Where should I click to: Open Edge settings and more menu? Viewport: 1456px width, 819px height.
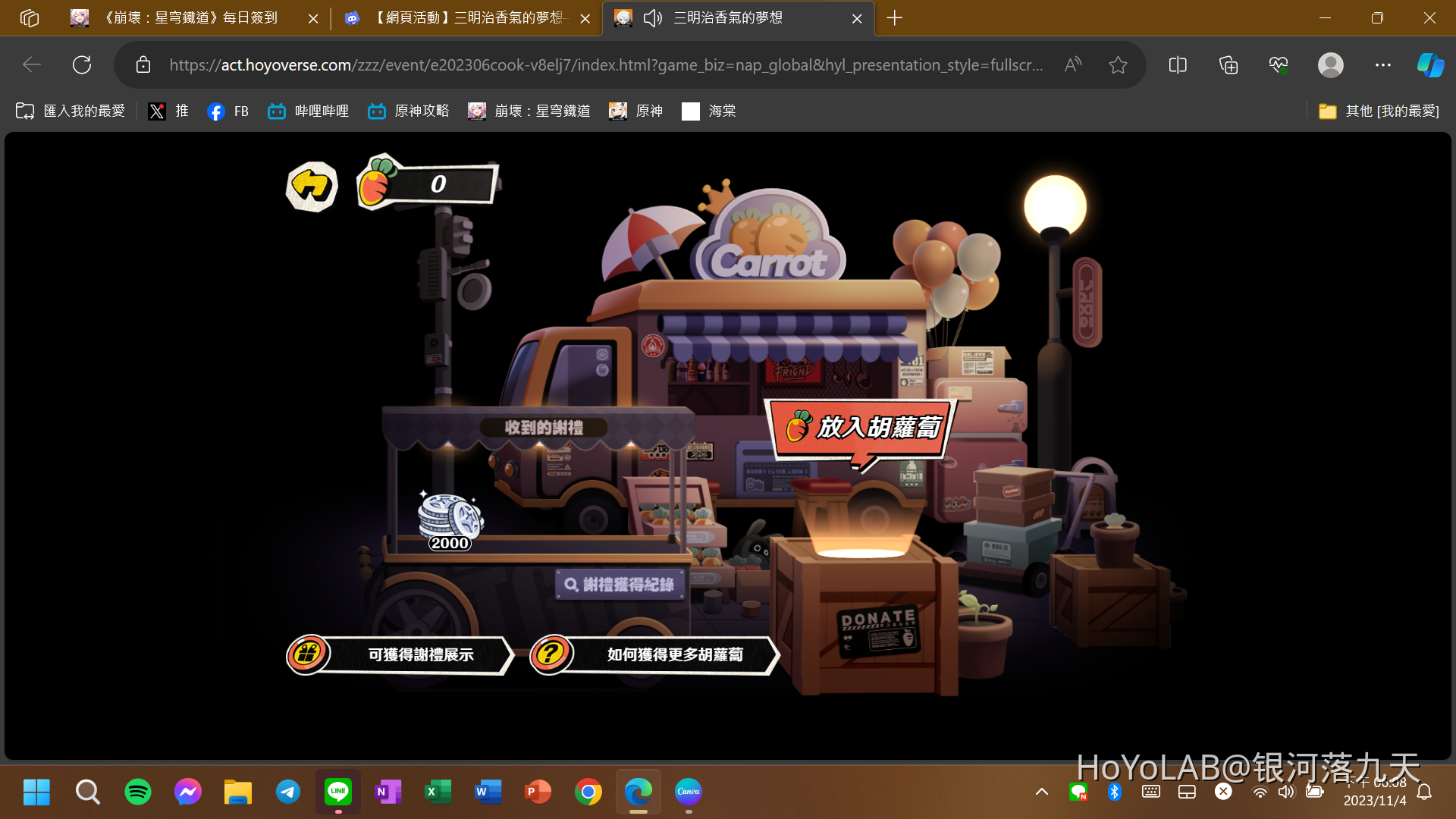click(1382, 65)
